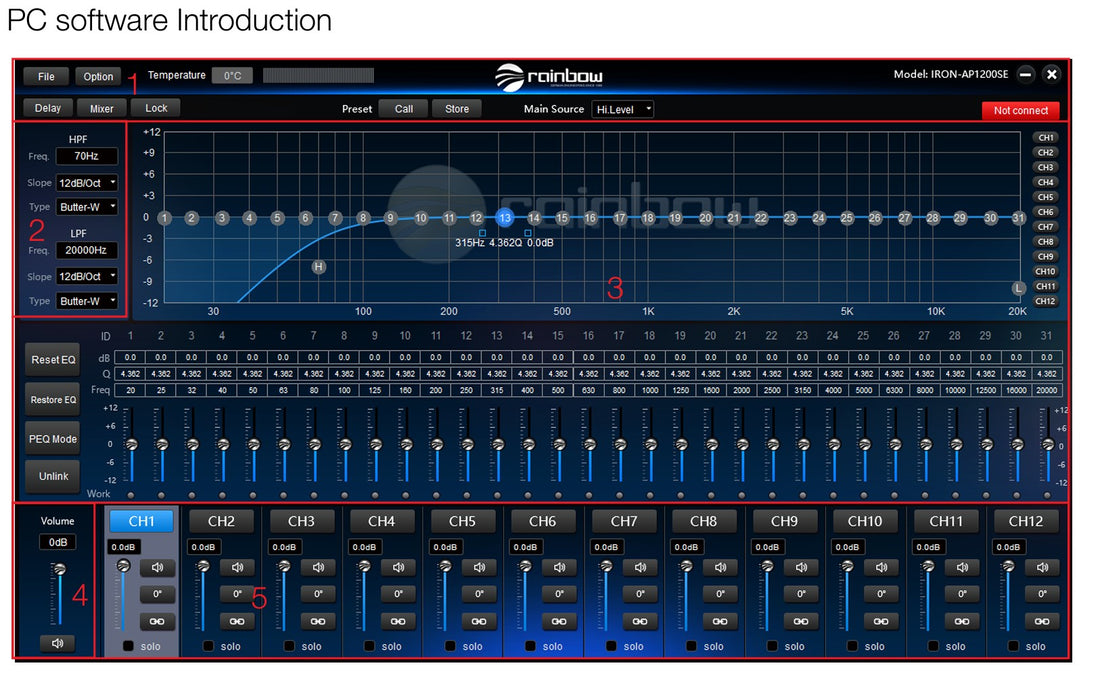Image resolution: width=1100 pixels, height=674 pixels.
Task: Click the CH10 phase 0° button
Action: (881, 594)
